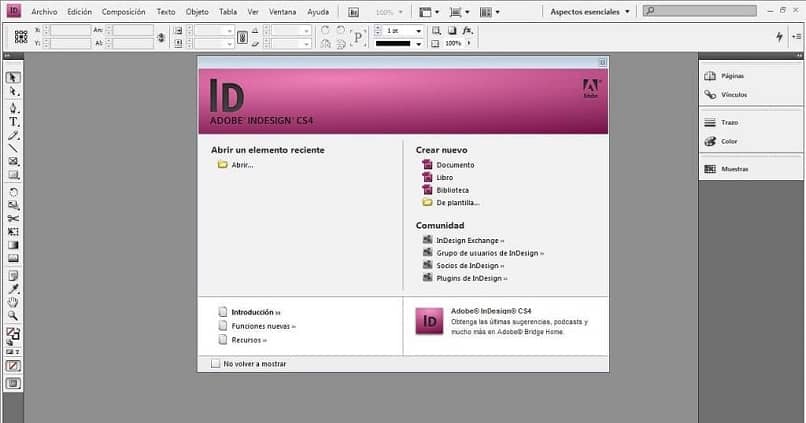Toggle the Normal view mode button
Image resolution: width=806 pixels, height=423 pixels.
tap(13, 383)
